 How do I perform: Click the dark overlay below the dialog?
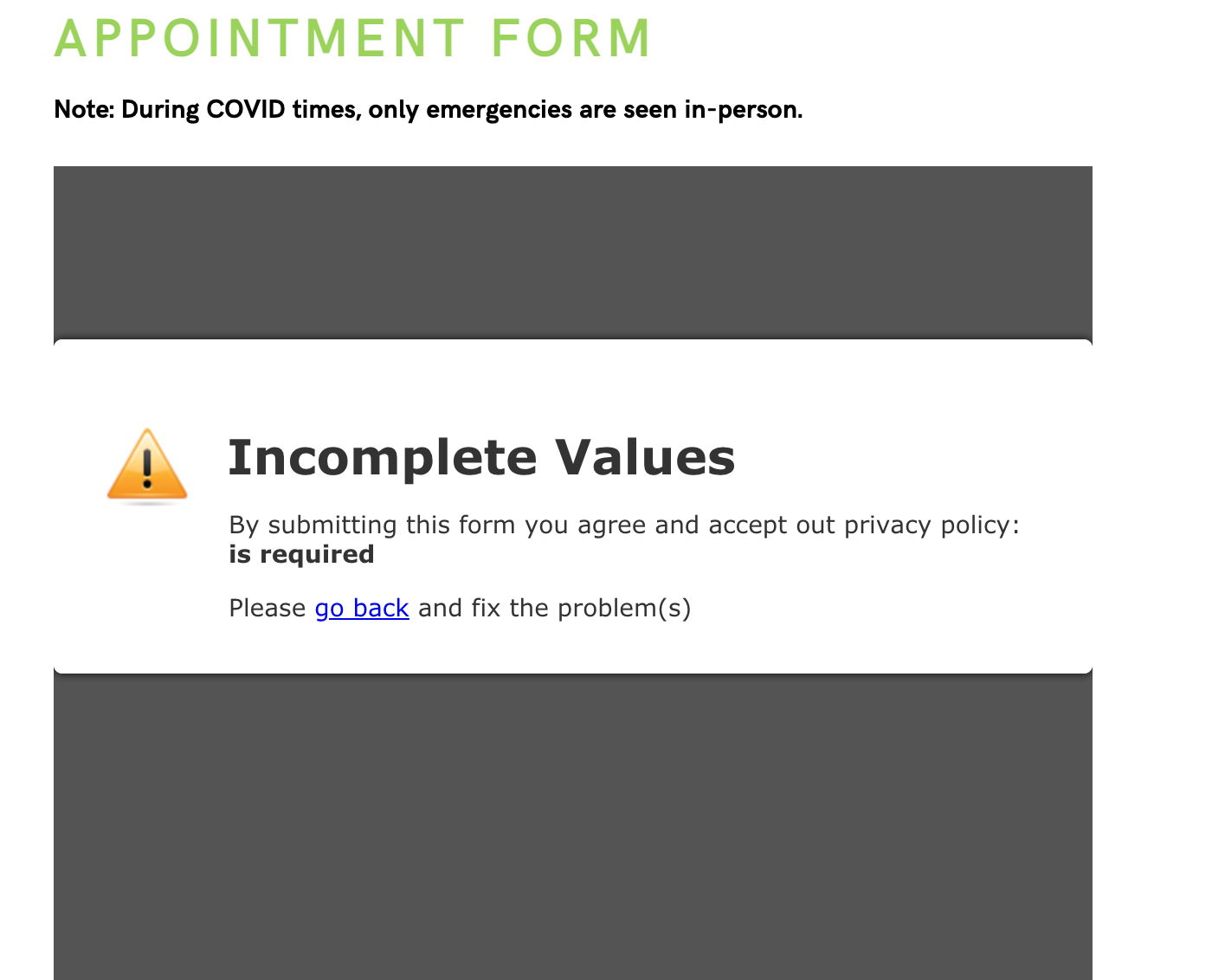pyautogui.click(x=571, y=822)
